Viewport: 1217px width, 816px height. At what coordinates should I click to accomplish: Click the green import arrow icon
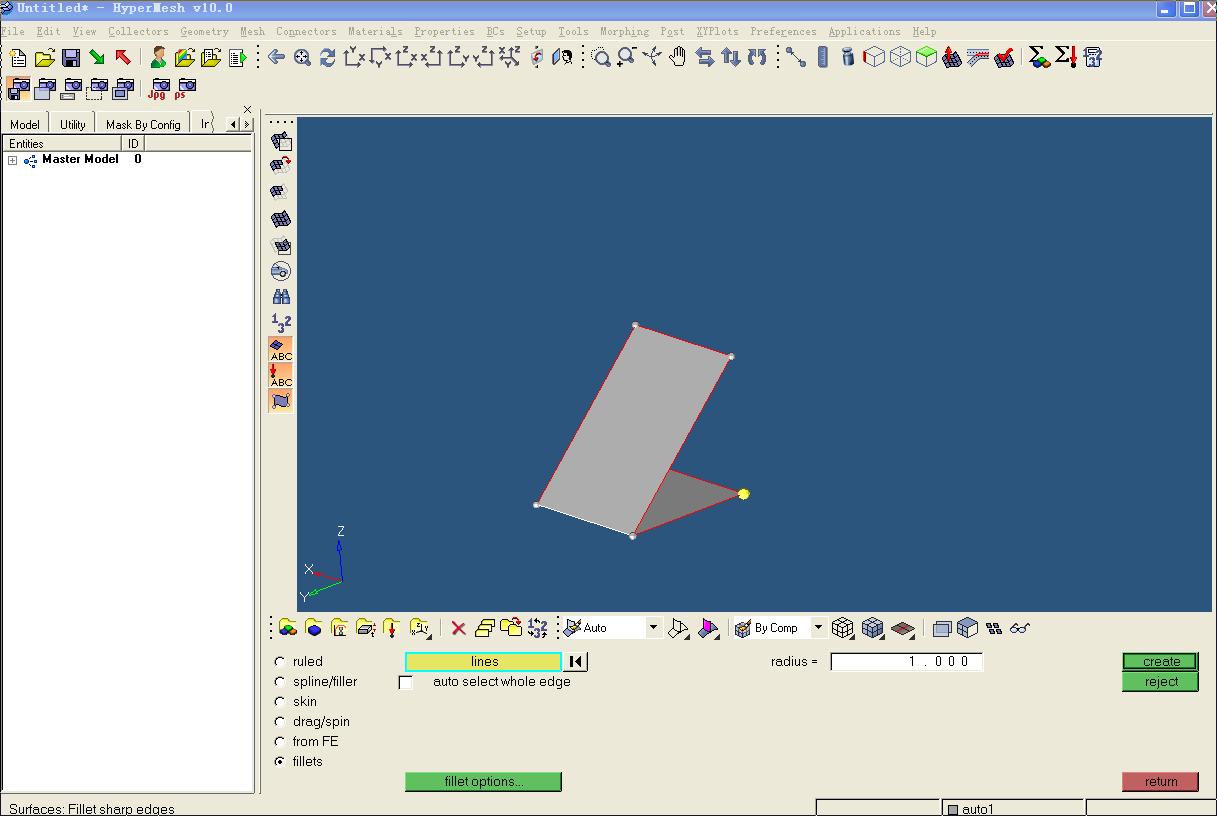click(97, 58)
